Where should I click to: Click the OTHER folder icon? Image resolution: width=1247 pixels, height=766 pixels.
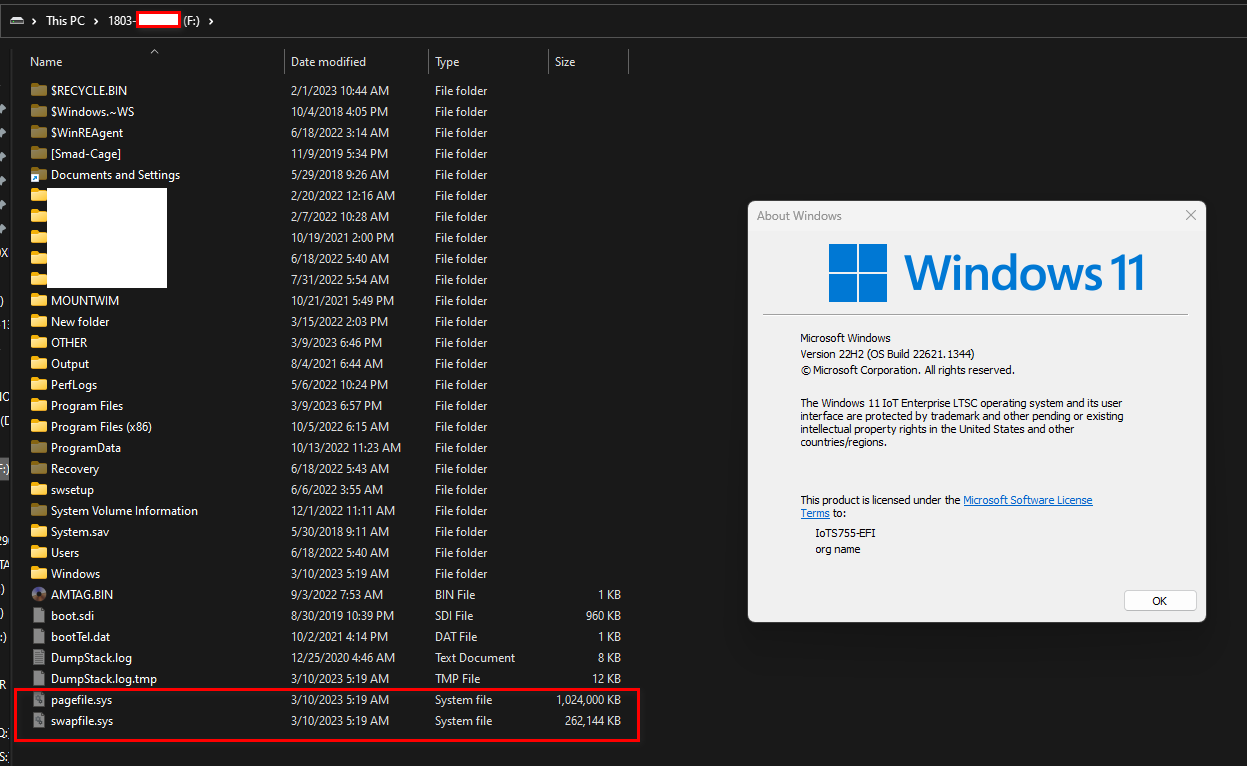[x=39, y=342]
